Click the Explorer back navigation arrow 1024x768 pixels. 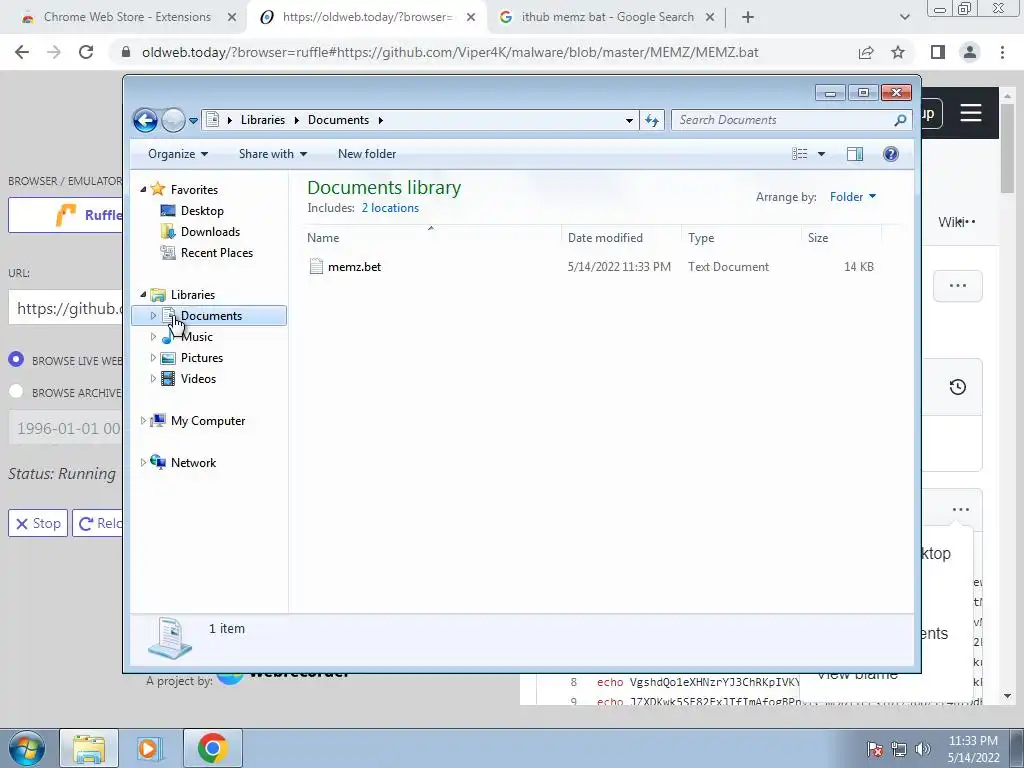145,120
